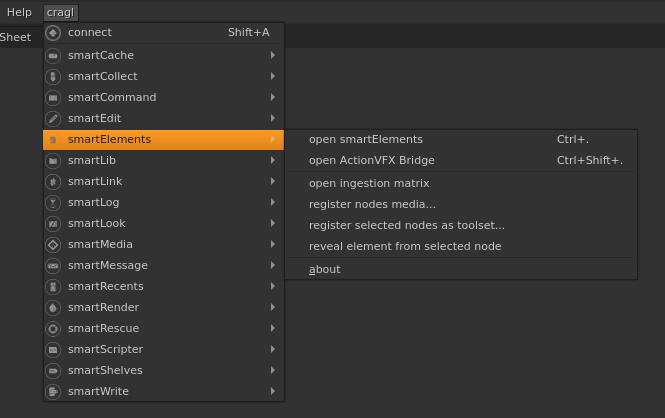The image size is (665, 418).
Task: Click the smartRecents label
Action: (x=106, y=287)
